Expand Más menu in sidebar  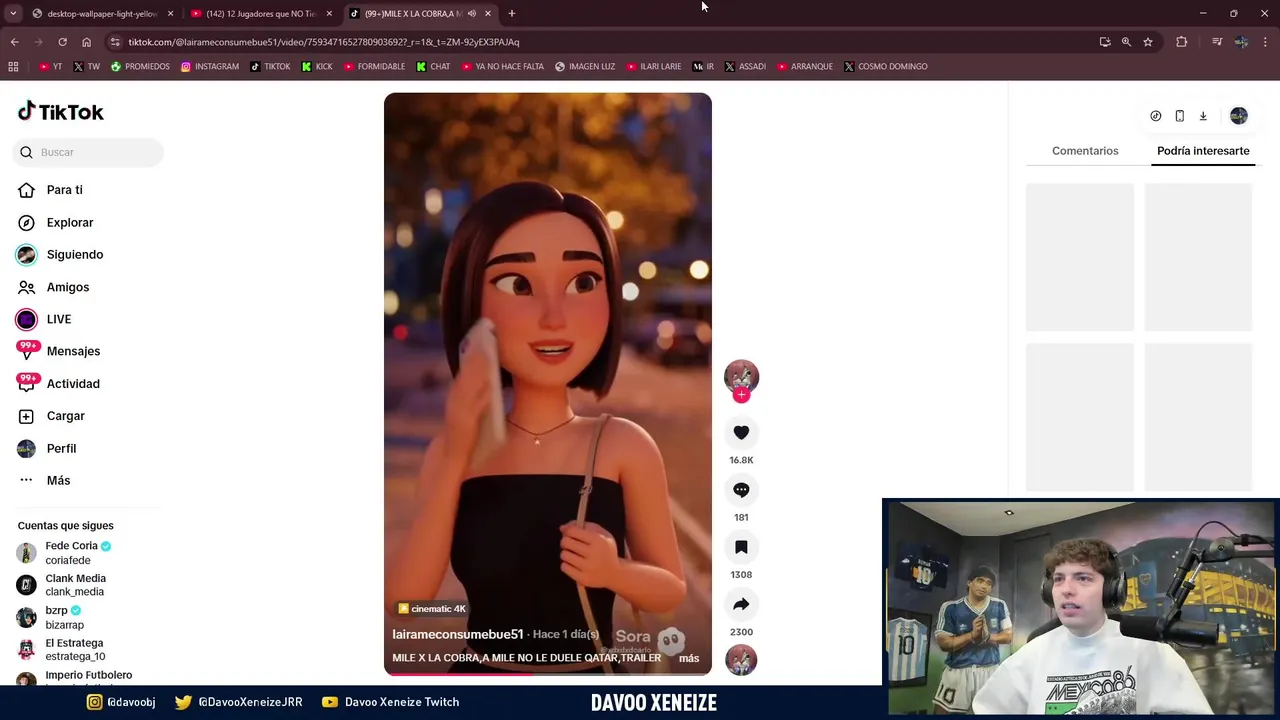[x=58, y=480]
